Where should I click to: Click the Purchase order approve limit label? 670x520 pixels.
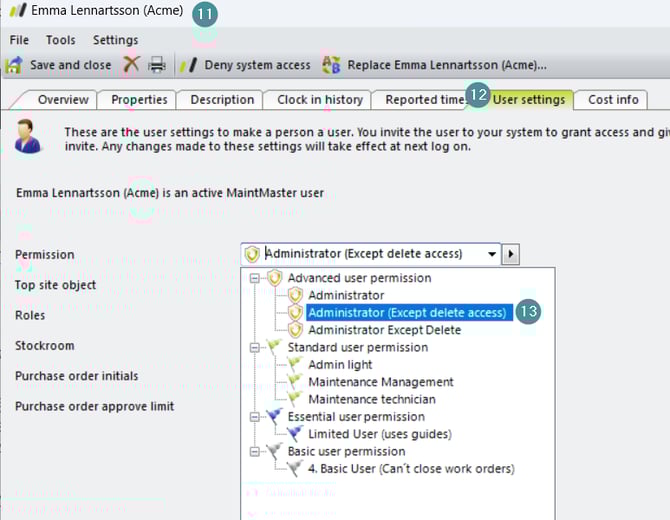[x=94, y=406]
